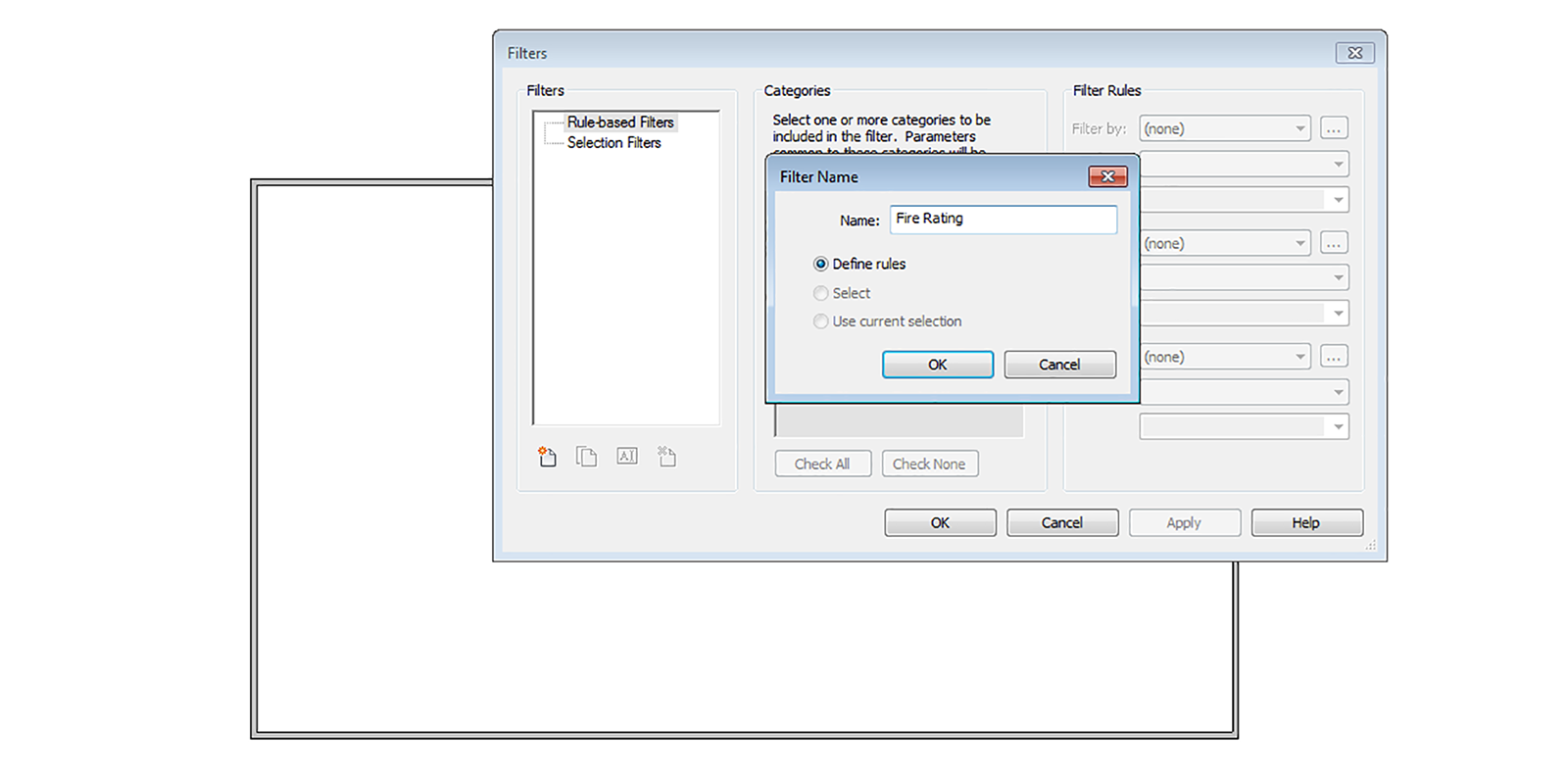Select the Define rules radio option
The width and height of the screenshot is (1568, 784).
tap(821, 264)
